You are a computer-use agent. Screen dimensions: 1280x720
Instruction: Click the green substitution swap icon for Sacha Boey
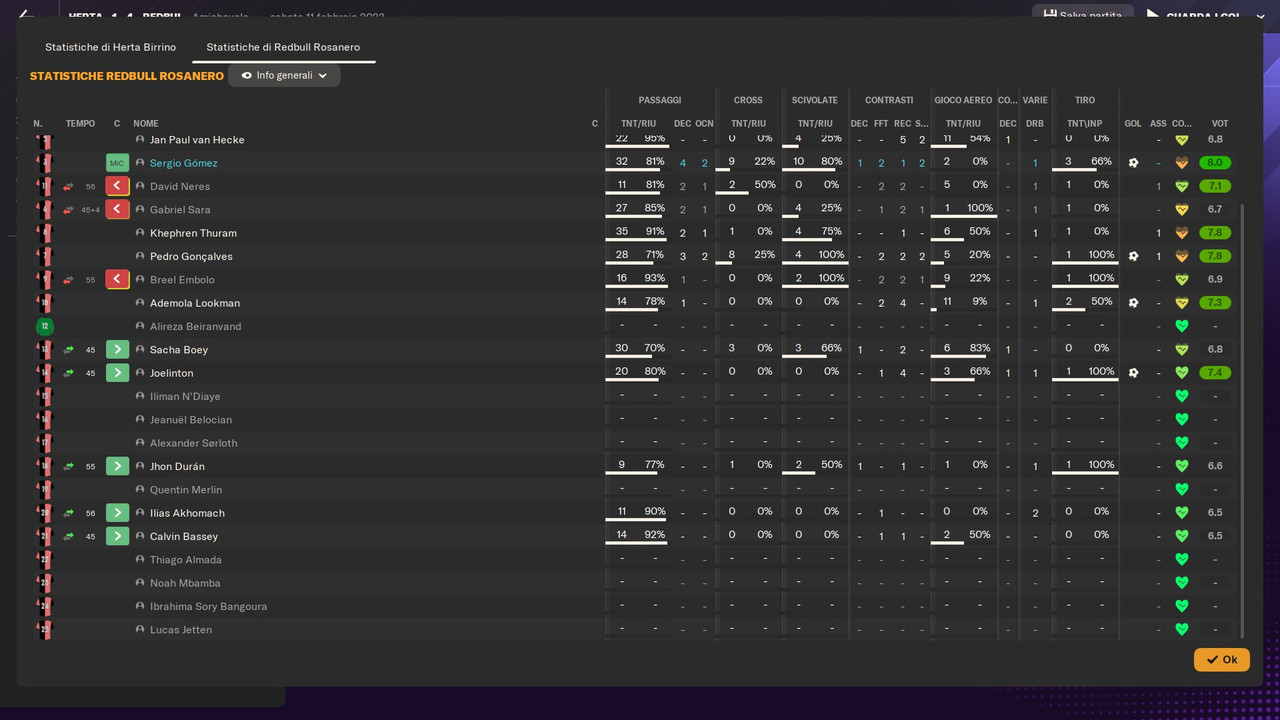pyautogui.click(x=68, y=349)
